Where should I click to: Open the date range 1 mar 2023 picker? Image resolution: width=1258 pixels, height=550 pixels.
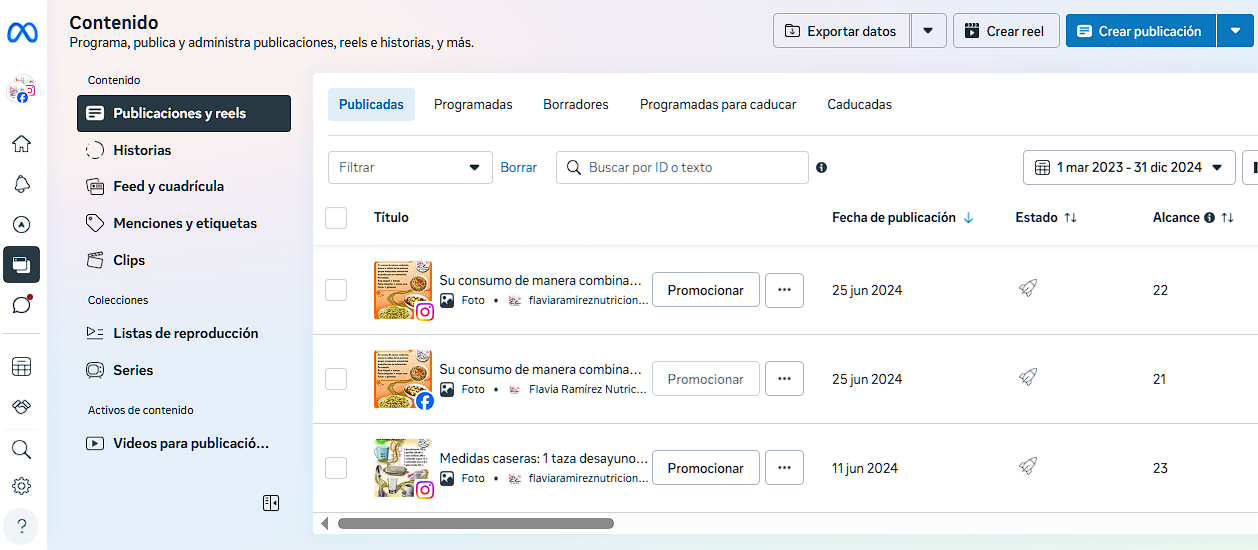pyautogui.click(x=1129, y=168)
